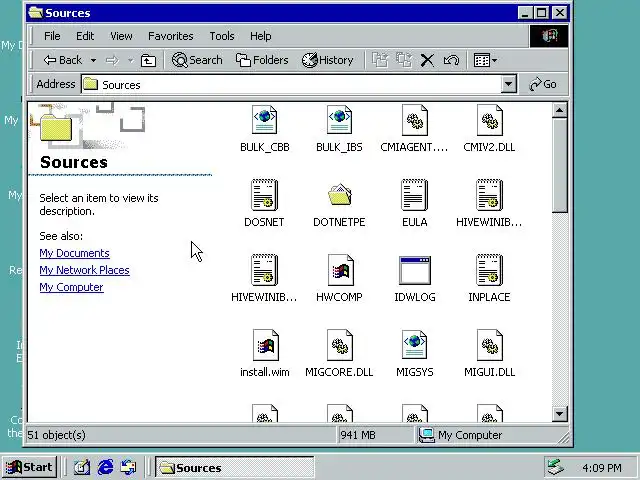Click the vertical scrollbar up arrow
The height and width of the screenshot is (480, 640).
click(x=560, y=110)
